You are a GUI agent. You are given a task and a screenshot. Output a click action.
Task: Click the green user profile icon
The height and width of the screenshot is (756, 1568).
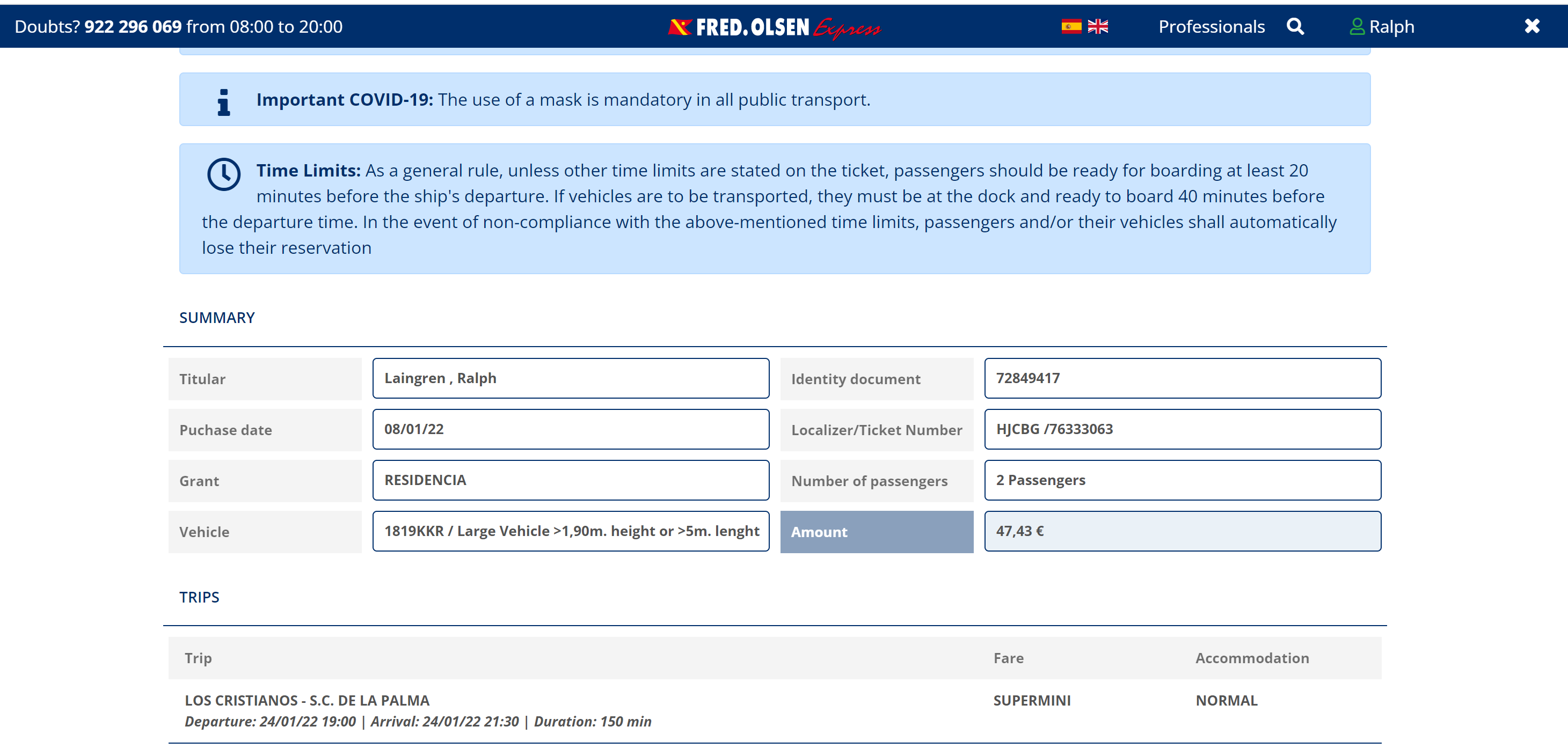pyautogui.click(x=1356, y=26)
